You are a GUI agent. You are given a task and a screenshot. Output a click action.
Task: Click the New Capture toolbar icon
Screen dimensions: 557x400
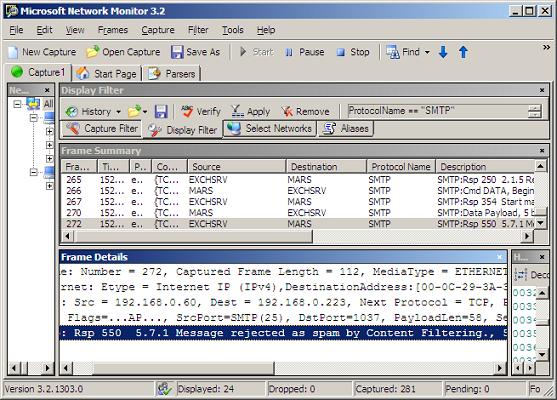tap(13, 52)
